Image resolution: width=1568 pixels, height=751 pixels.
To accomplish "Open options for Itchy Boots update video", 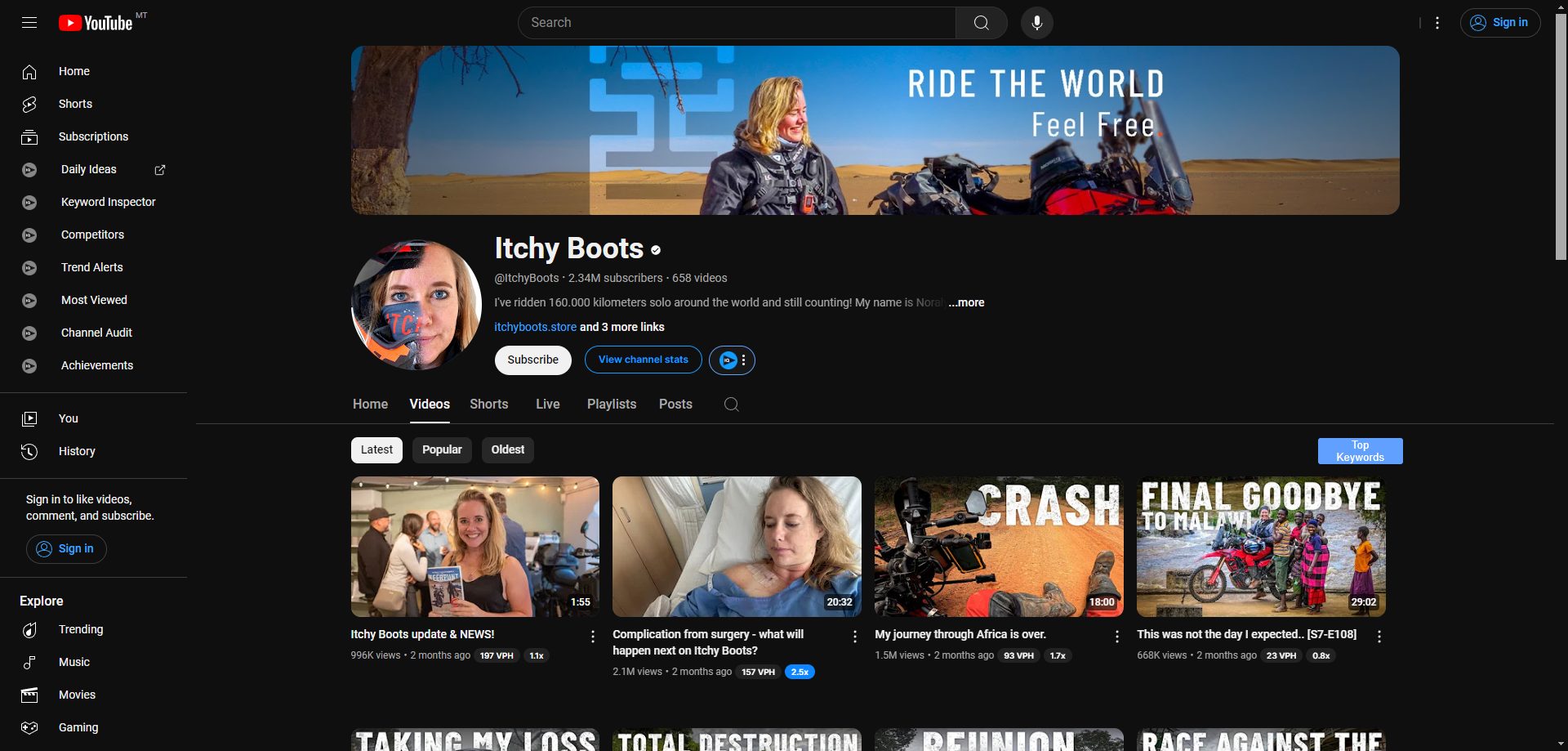I will (x=593, y=637).
